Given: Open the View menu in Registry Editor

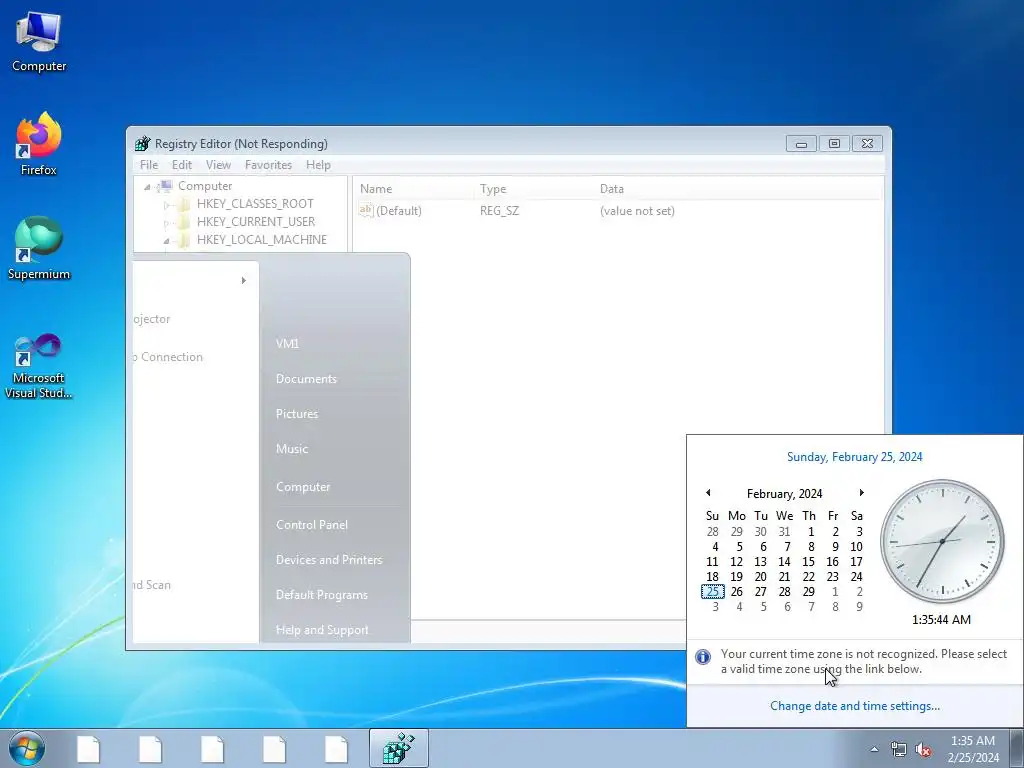Looking at the screenshot, I should tap(218, 165).
